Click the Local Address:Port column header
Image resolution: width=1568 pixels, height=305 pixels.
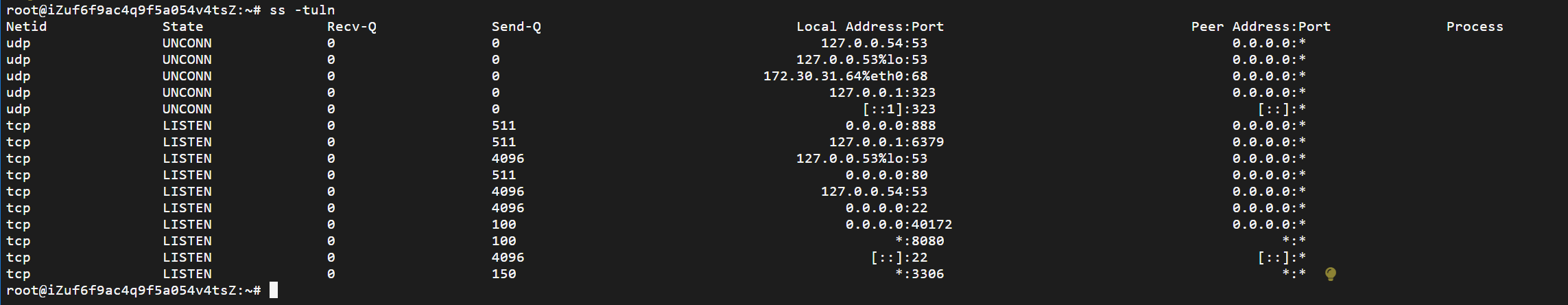coord(870,27)
